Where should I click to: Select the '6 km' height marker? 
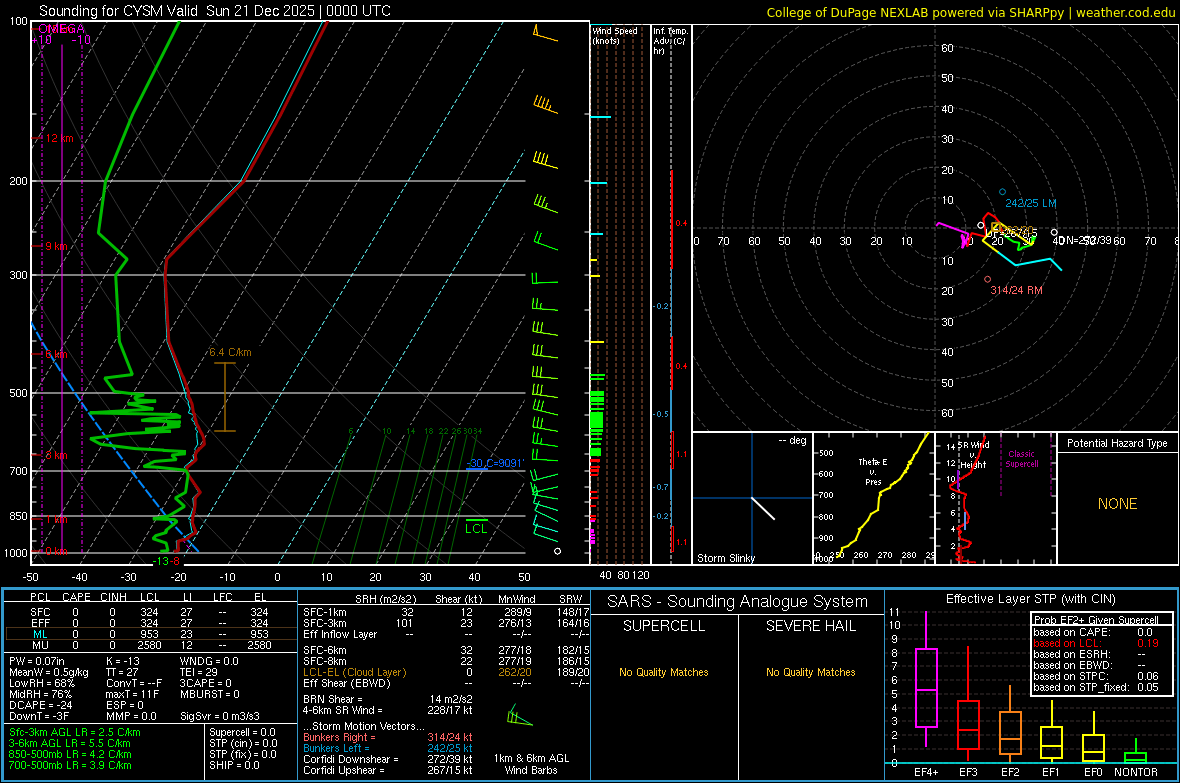coord(56,354)
